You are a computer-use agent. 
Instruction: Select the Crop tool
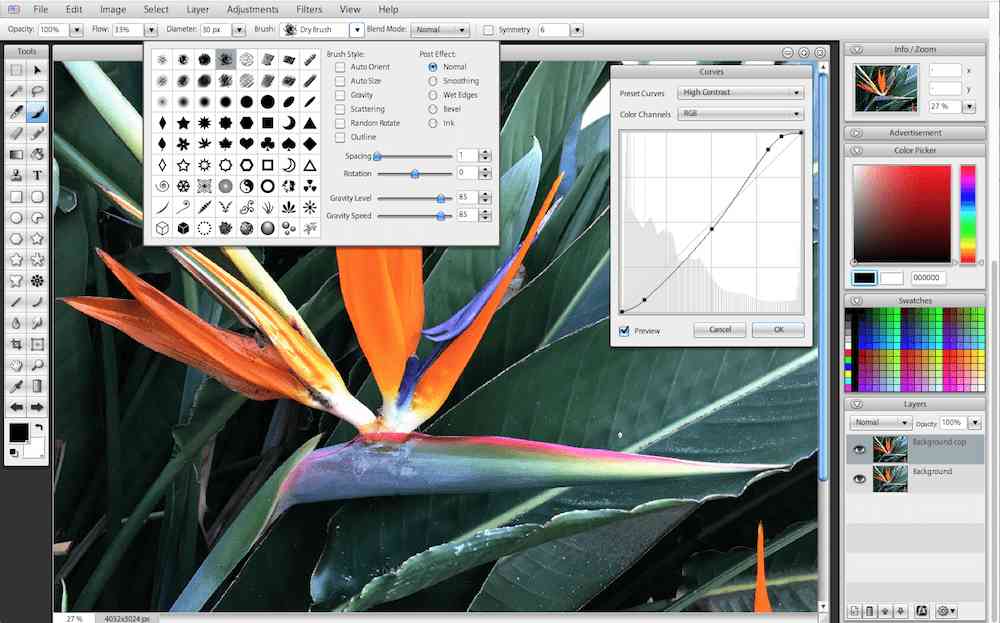pyautogui.click(x=16, y=344)
